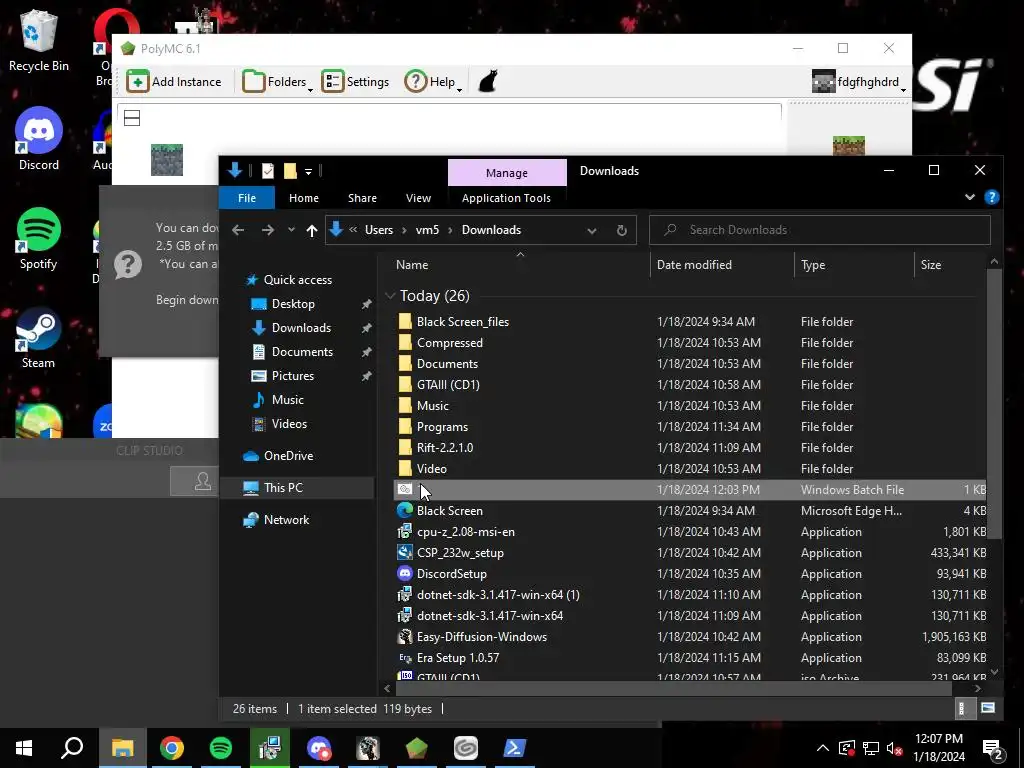
Task: Open the File tab in Explorer
Action: [x=247, y=198]
